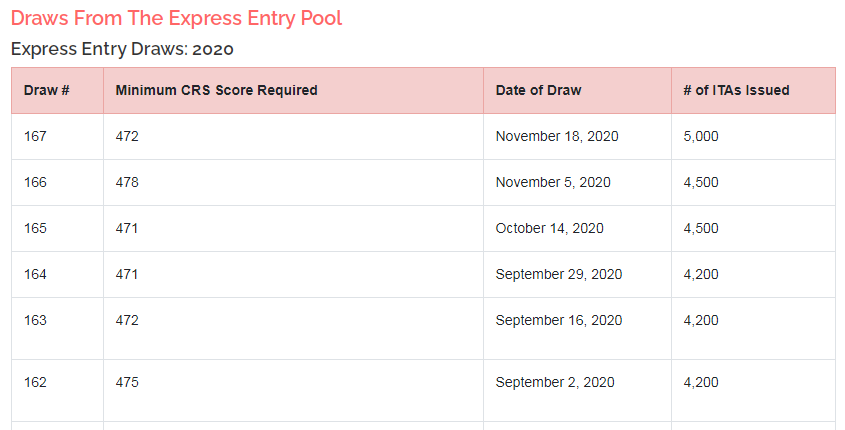This screenshot has width=845, height=430.
Task: Select draw number 167 cell
Action: tap(35, 136)
